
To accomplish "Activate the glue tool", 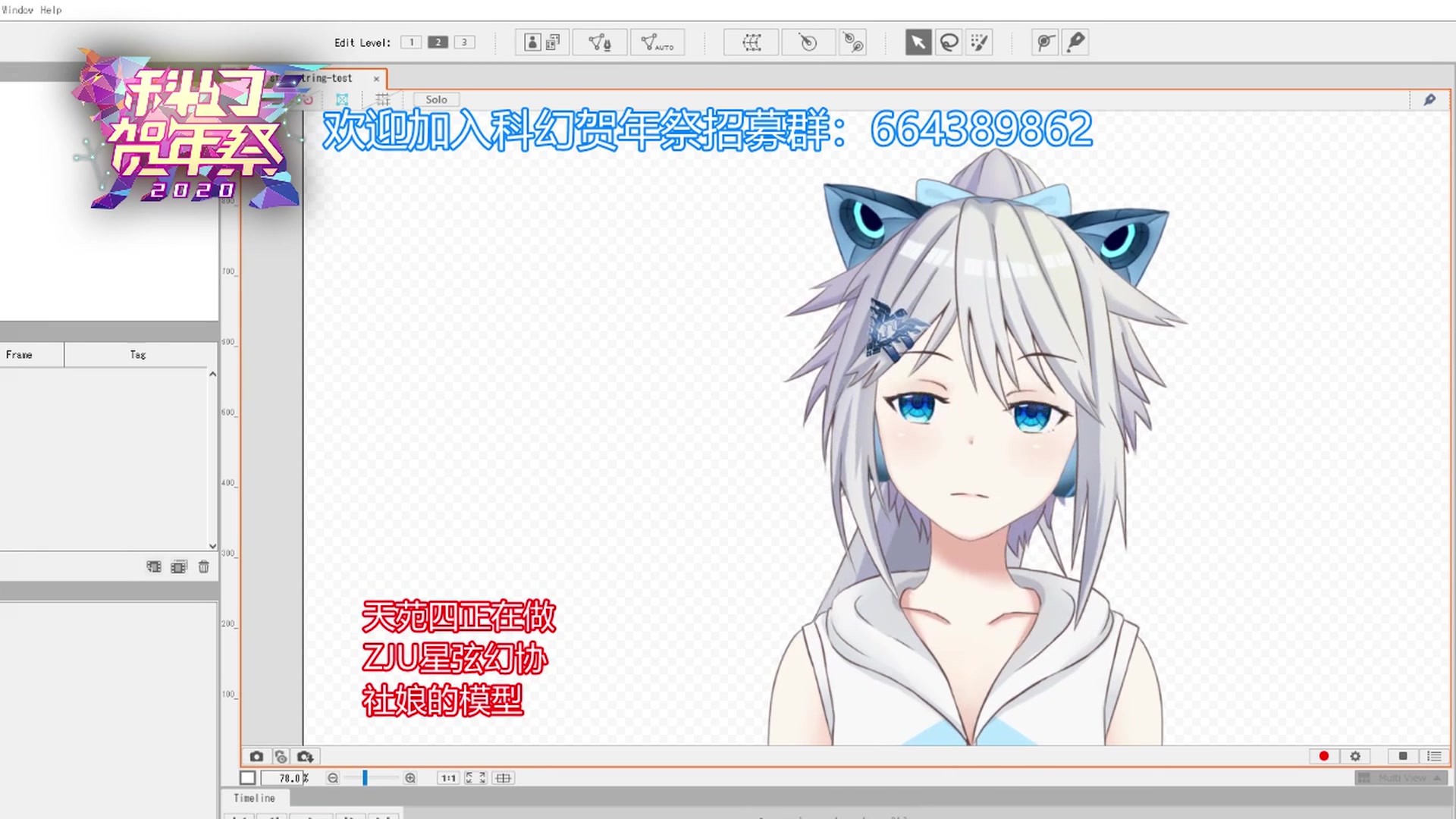I will coord(1045,42).
